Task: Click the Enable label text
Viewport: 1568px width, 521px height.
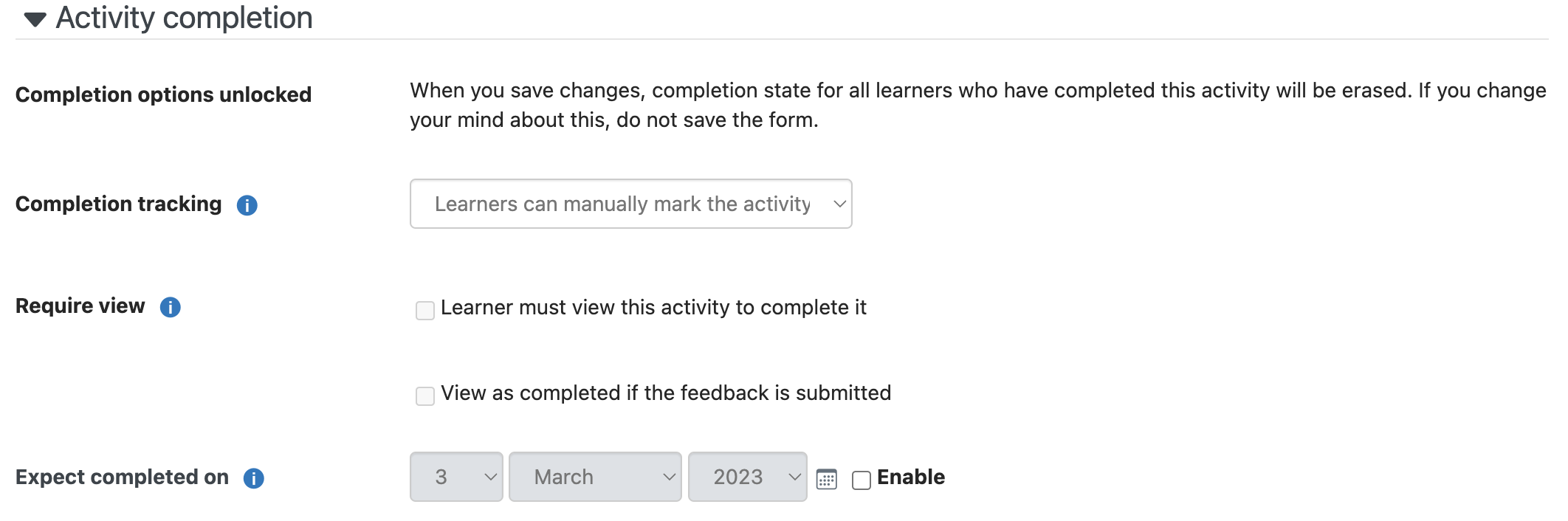Action: pos(911,477)
